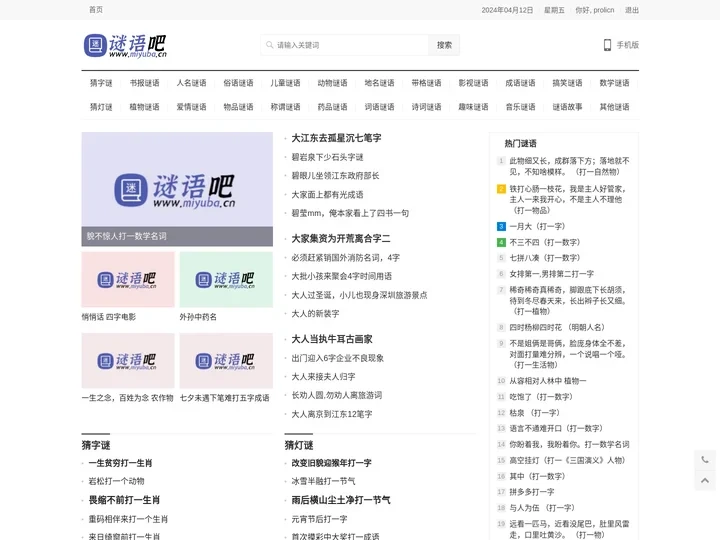The image size is (720, 540).
Task: Open 带格谜语 category
Action: [426, 83]
